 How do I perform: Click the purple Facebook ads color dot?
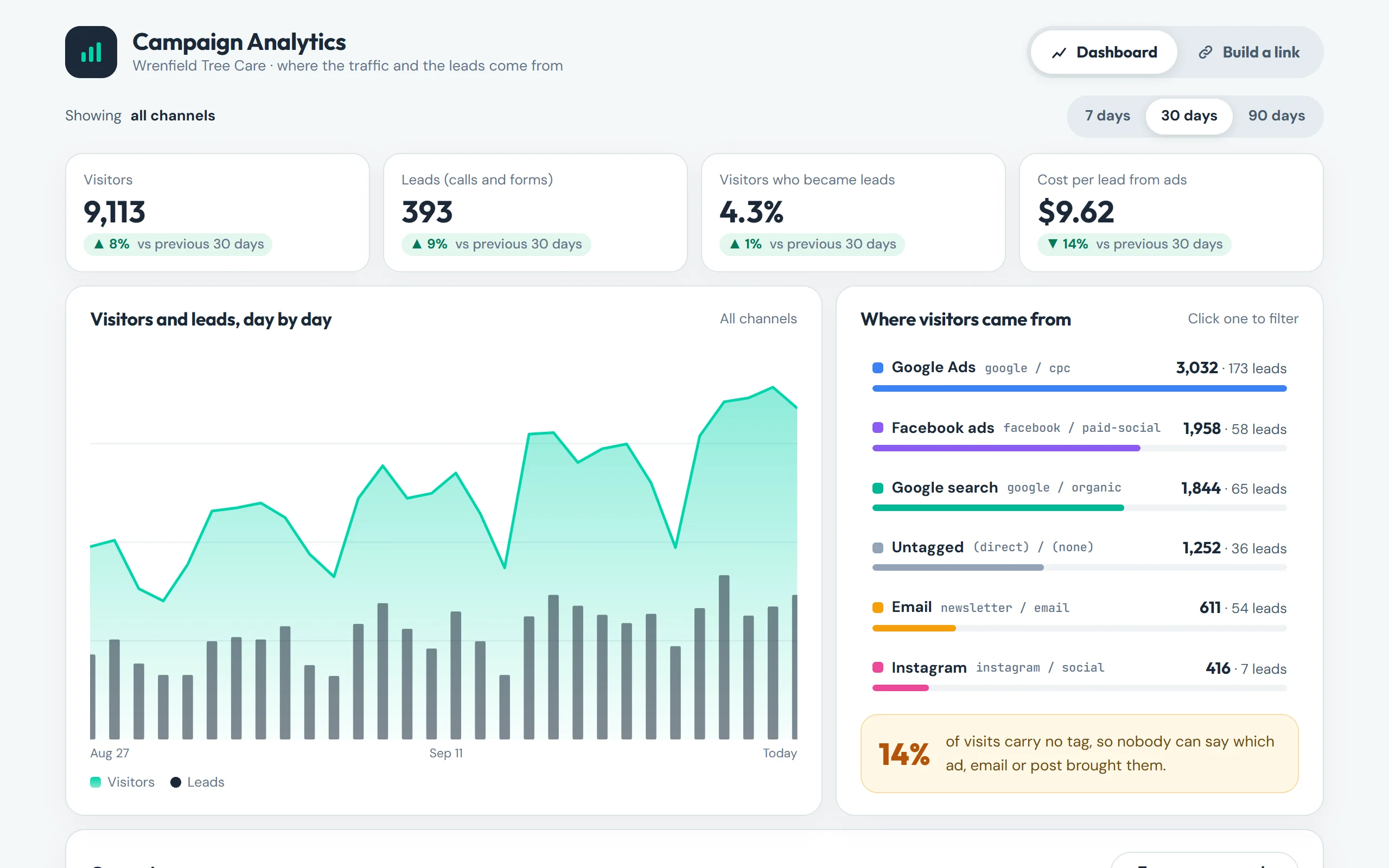click(877, 427)
